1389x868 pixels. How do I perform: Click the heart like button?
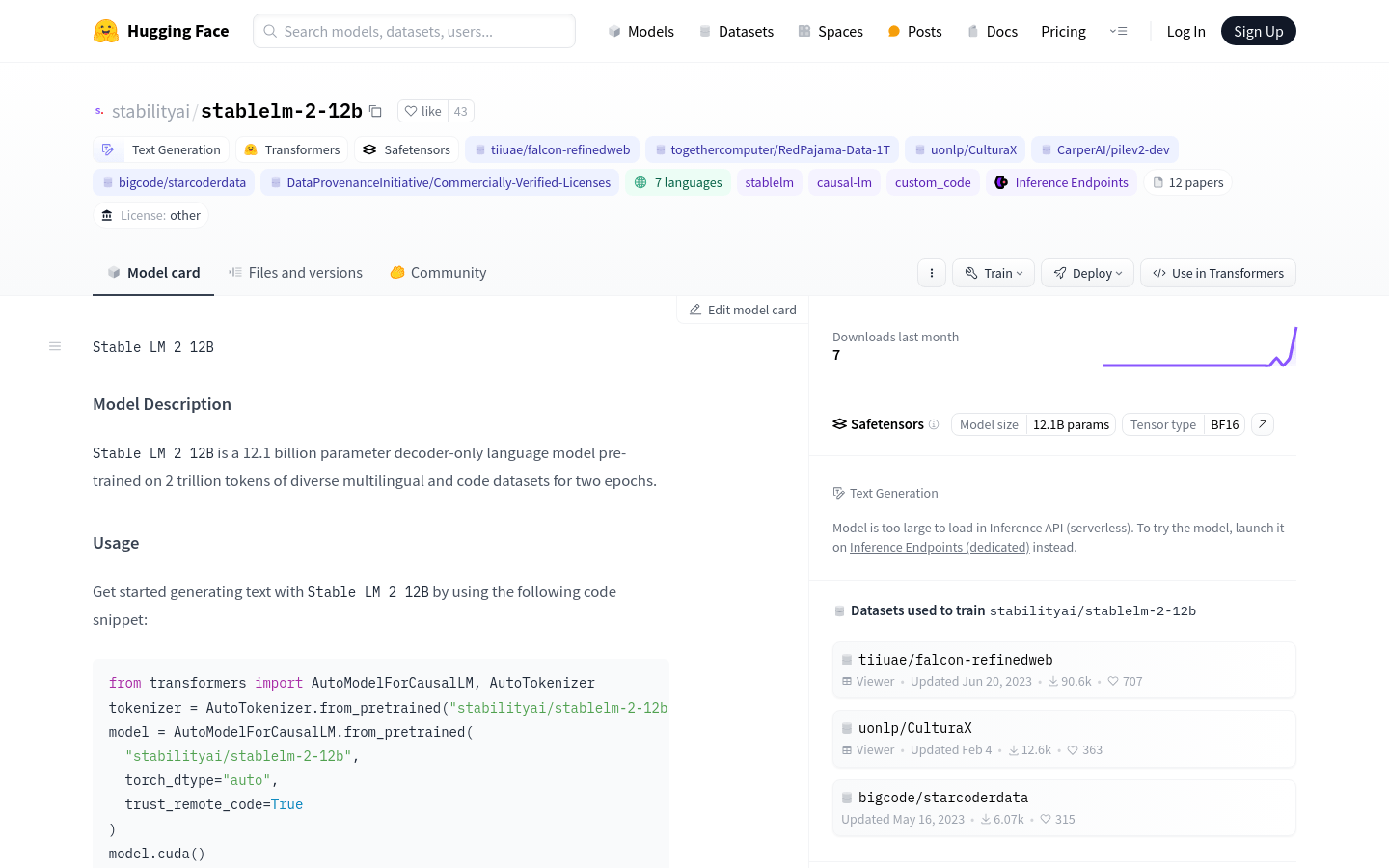[422, 111]
